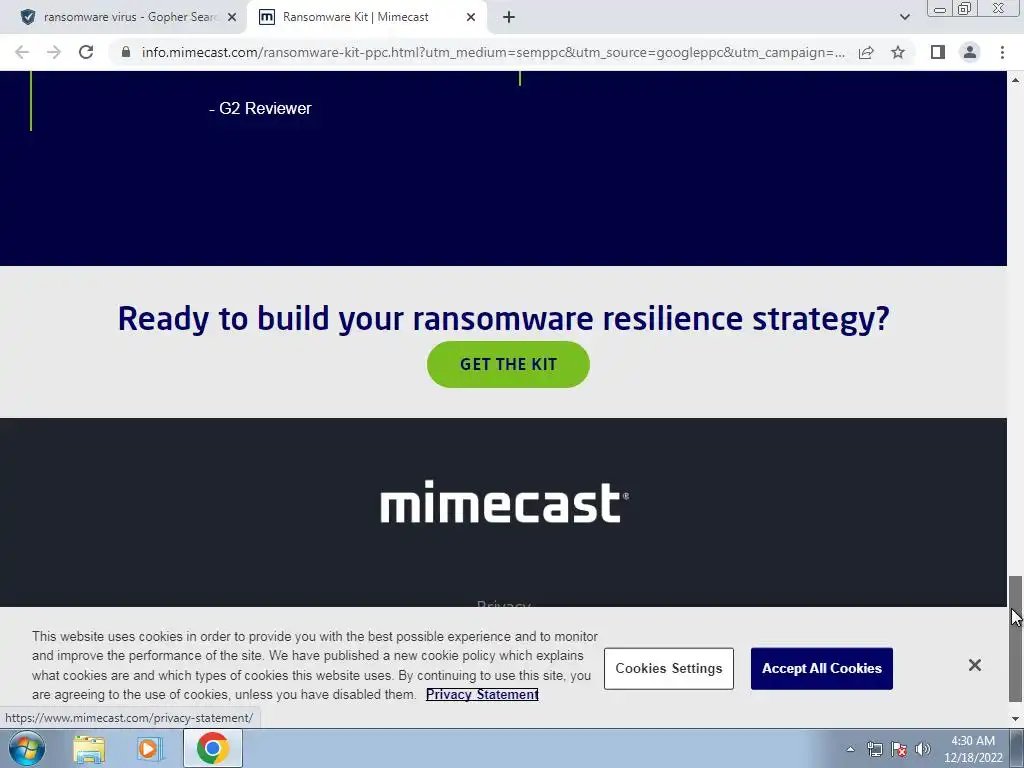Open Windows Explorer from the taskbar
Image resolution: width=1024 pixels, height=768 pixels.
click(x=89, y=748)
